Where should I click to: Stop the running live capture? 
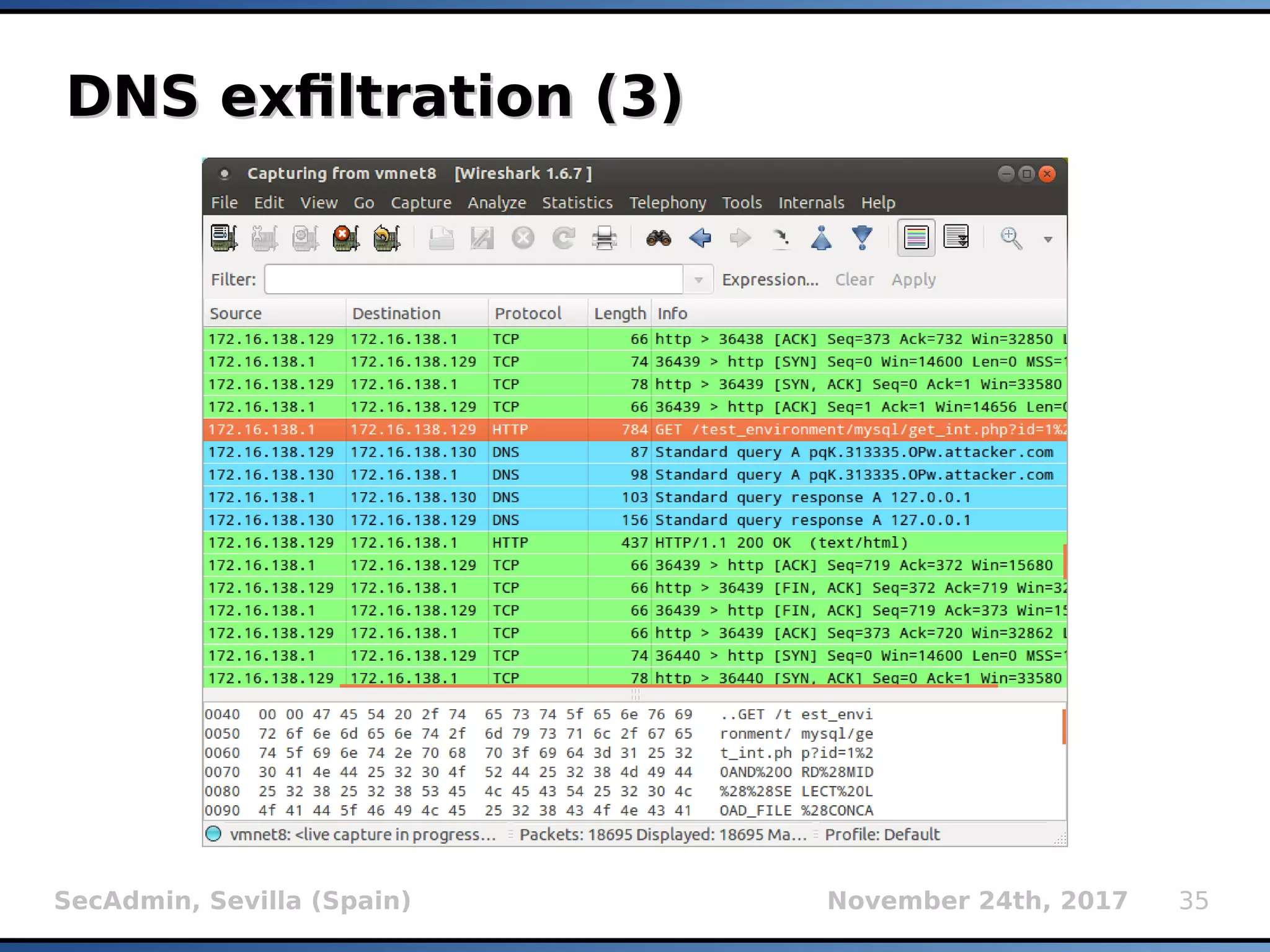point(346,237)
